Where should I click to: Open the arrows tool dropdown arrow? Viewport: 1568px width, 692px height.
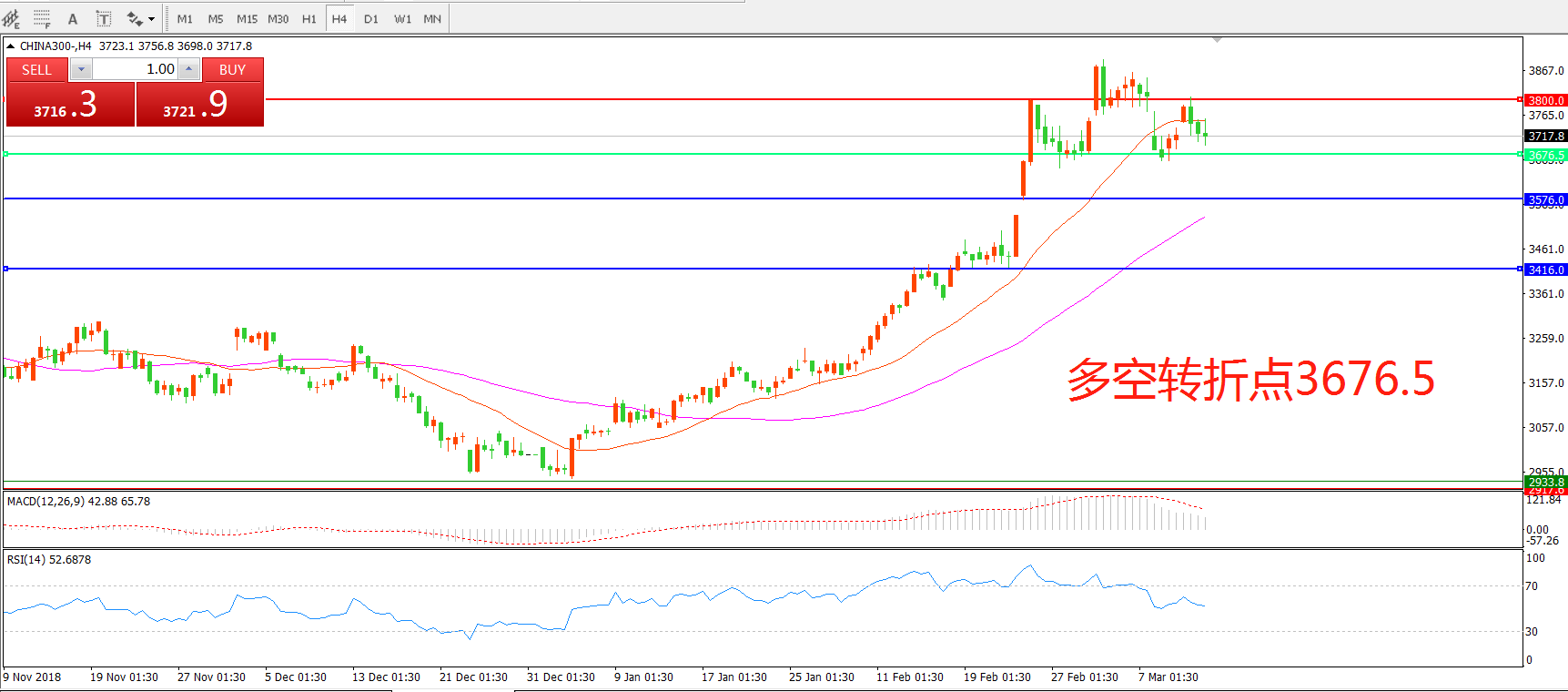tap(151, 18)
